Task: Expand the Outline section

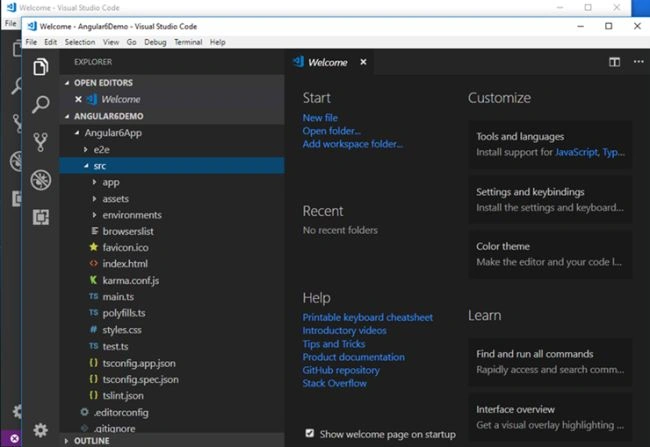Action: [66, 441]
